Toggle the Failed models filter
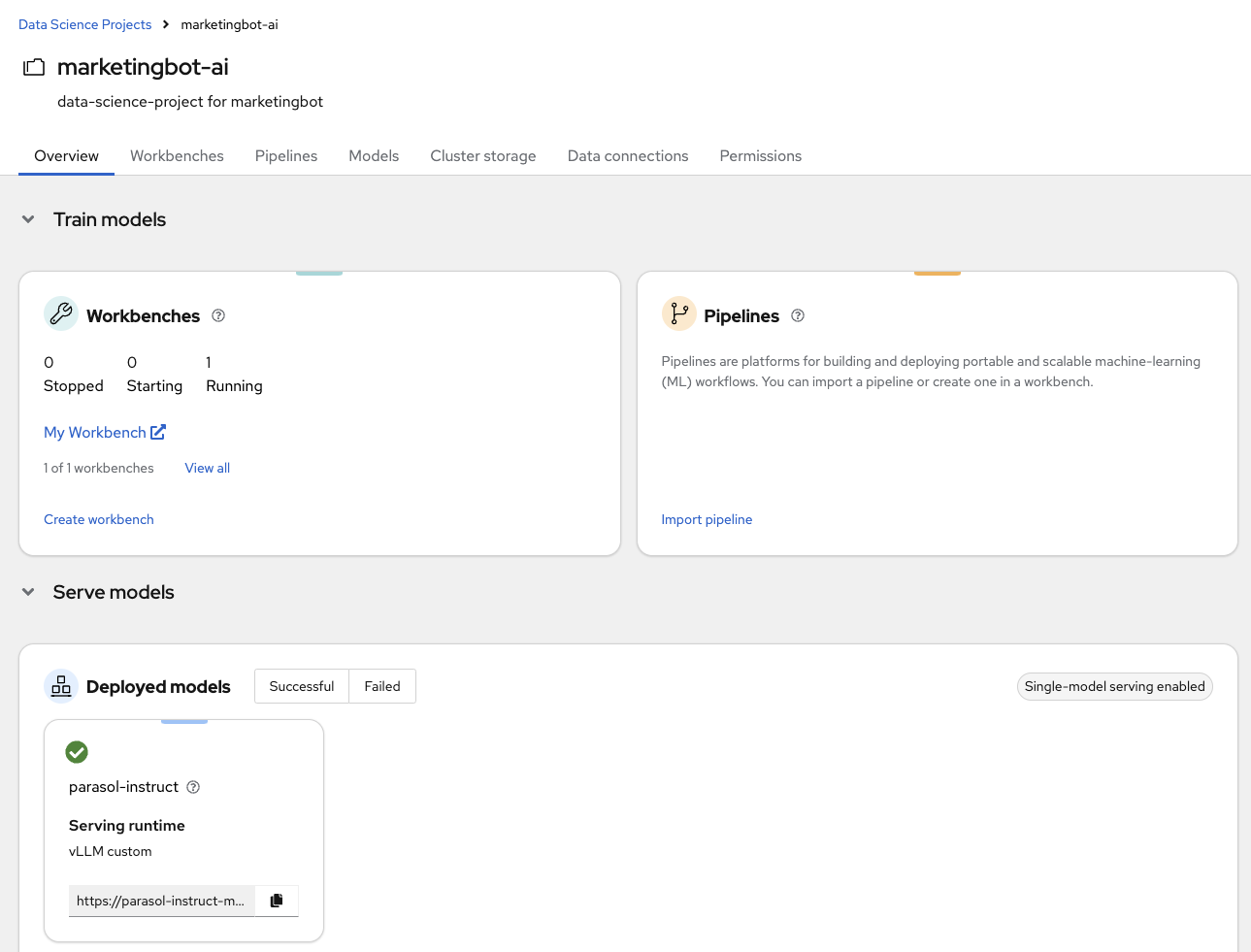The image size is (1251, 952). click(382, 686)
